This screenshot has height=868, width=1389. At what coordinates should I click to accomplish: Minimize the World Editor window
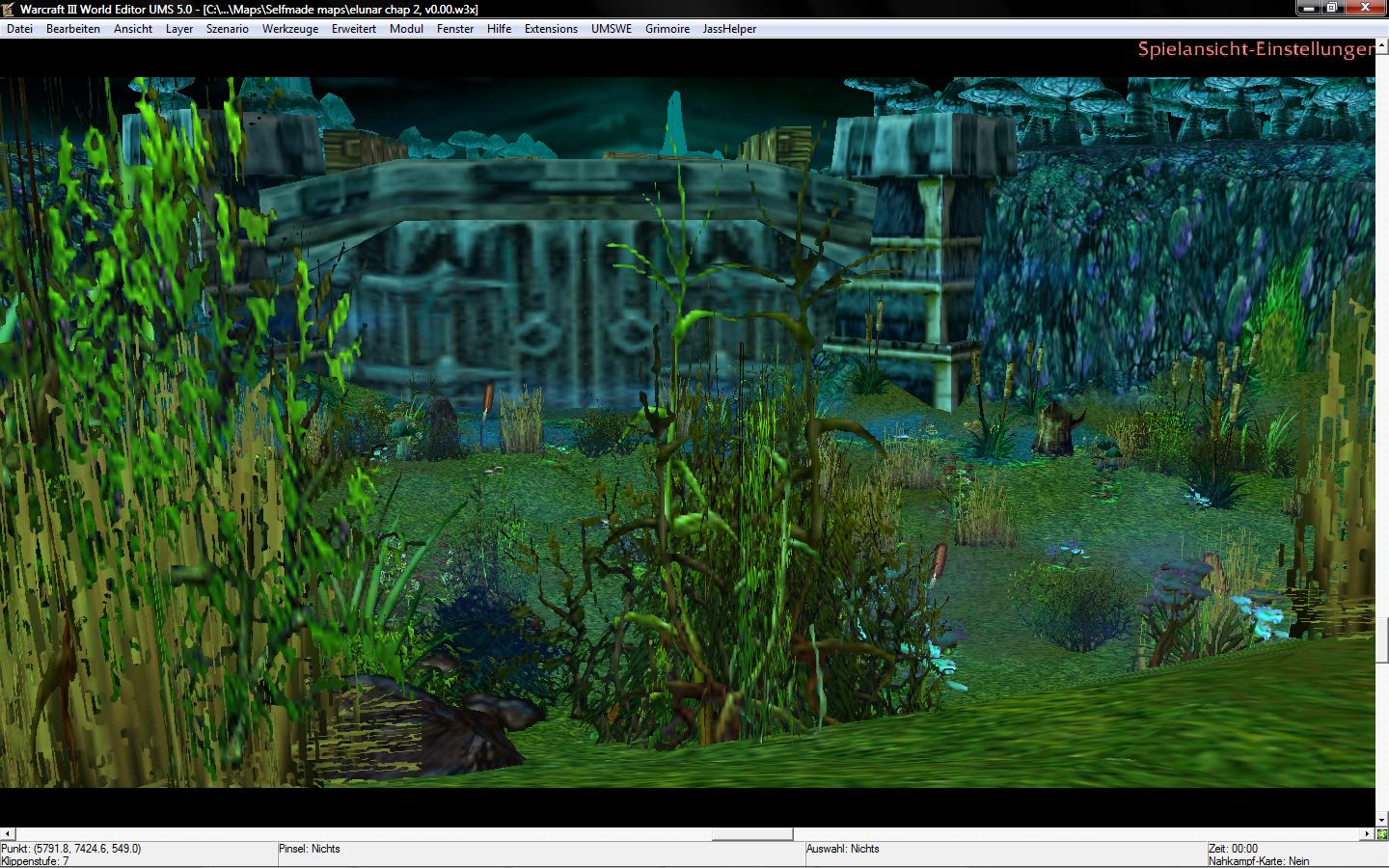click(x=1307, y=7)
